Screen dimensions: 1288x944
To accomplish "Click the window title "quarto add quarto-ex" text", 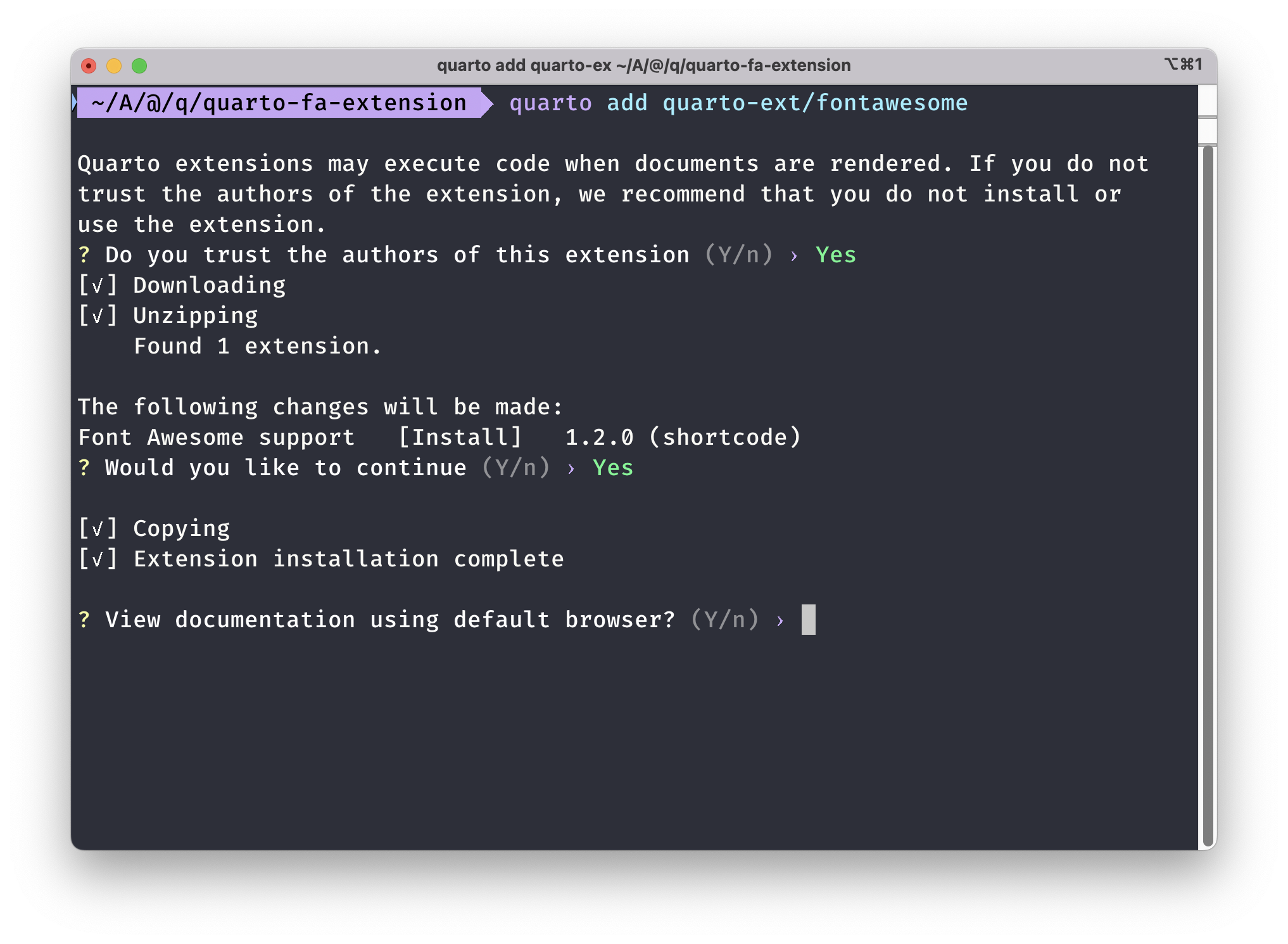I will [524, 65].
